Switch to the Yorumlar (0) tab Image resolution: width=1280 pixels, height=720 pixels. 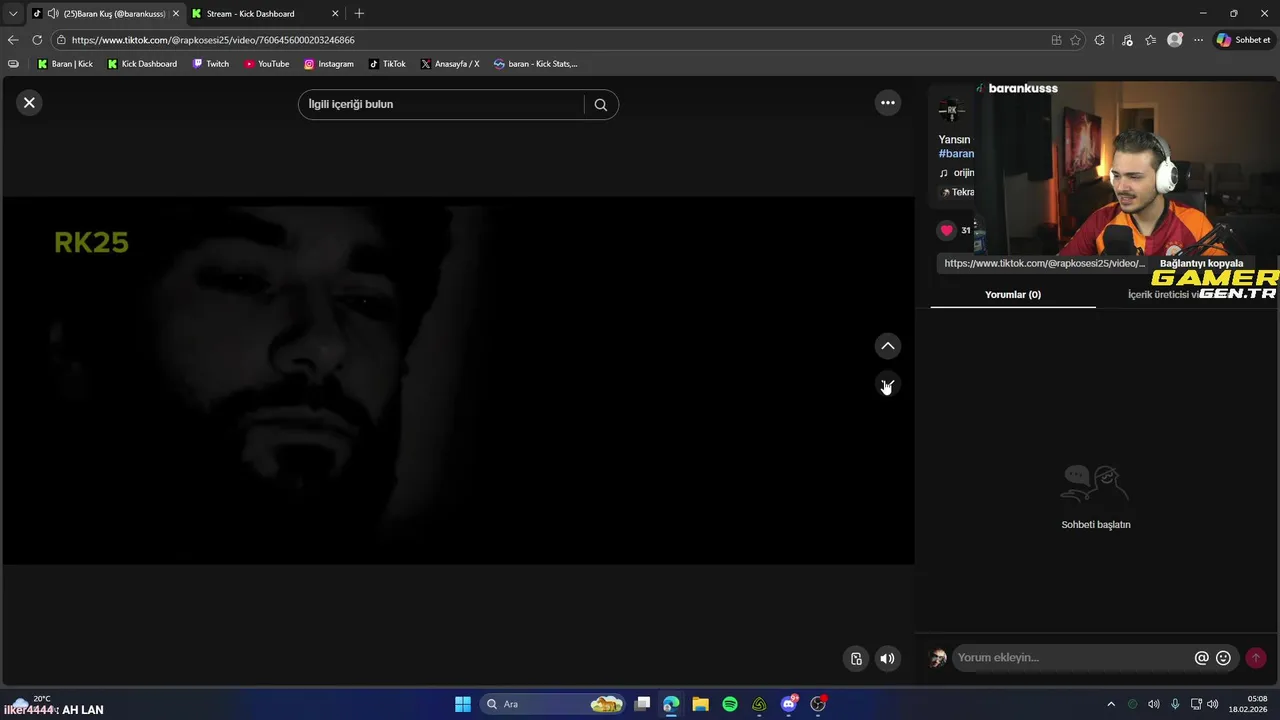click(x=1013, y=294)
